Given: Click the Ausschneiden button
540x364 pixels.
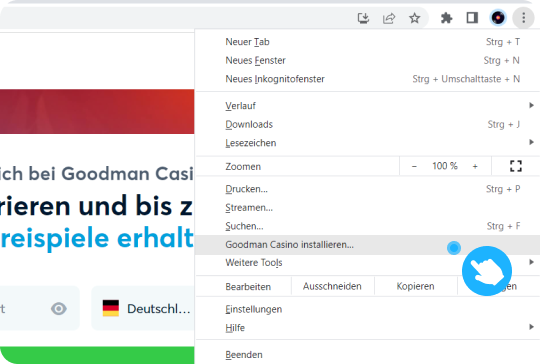Looking at the screenshot, I should (x=332, y=286).
